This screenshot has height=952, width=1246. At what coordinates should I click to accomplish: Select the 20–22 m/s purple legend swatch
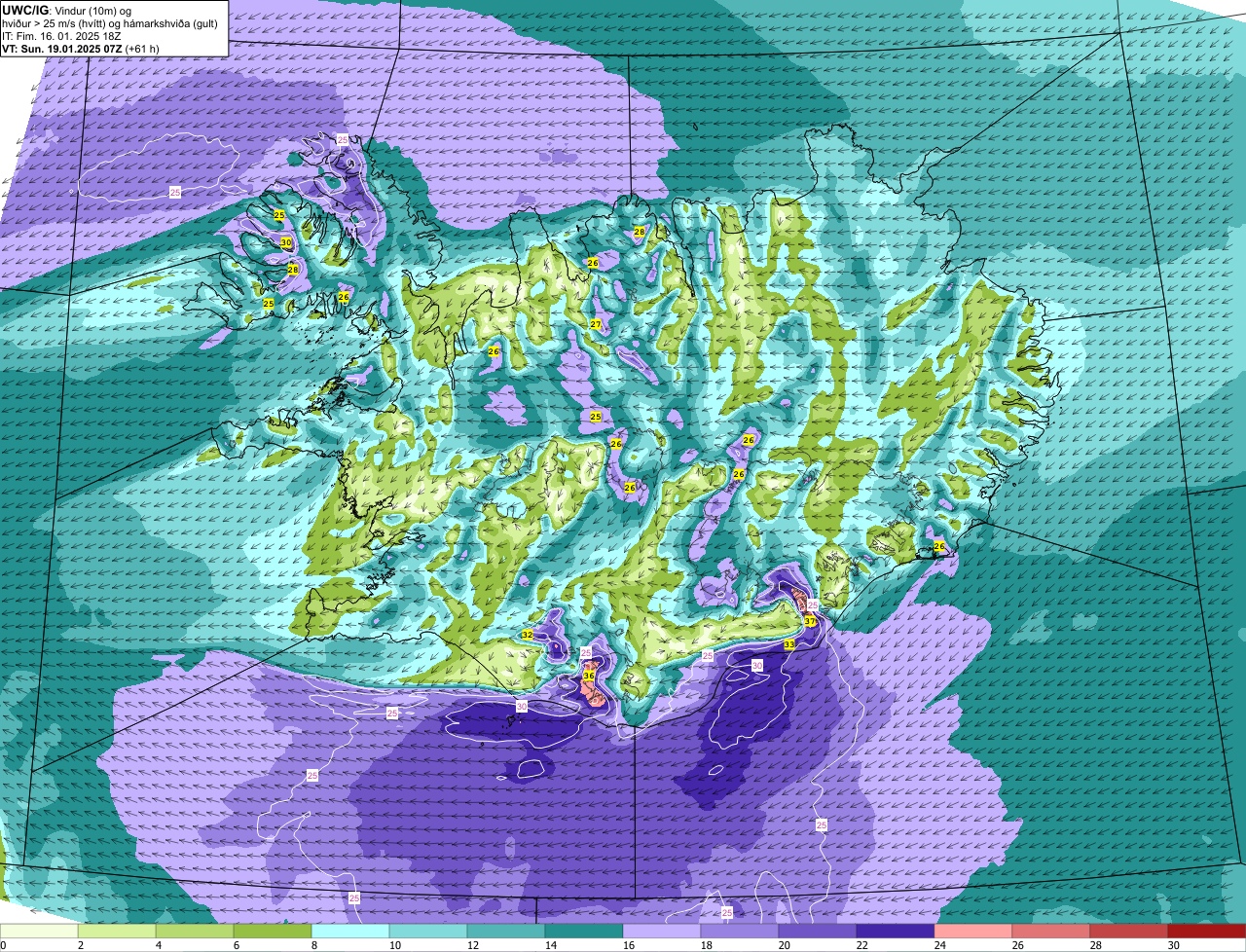[x=818, y=931]
